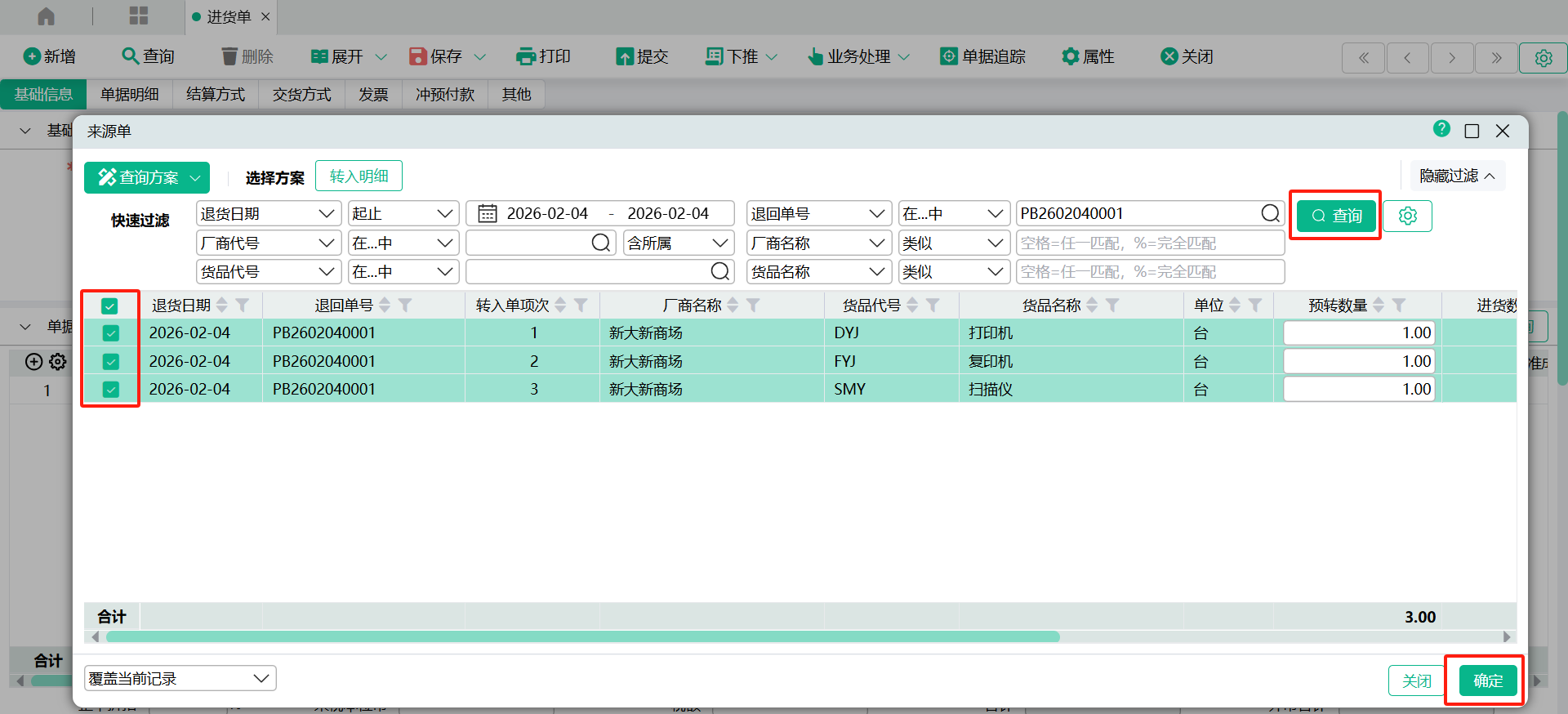The height and width of the screenshot is (714, 1568).
Task: Click the 转入明细 button
Action: coord(359,176)
